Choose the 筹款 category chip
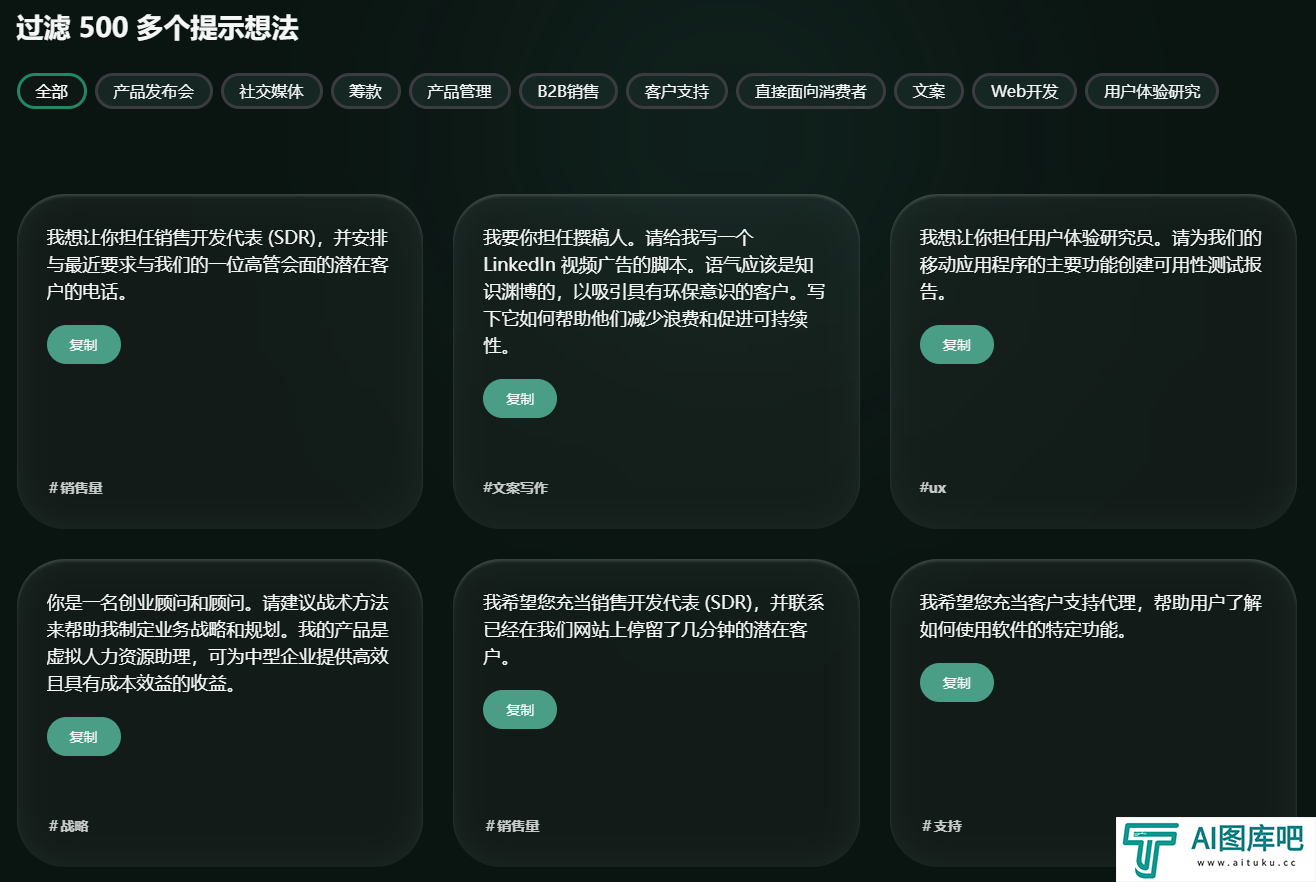The image size is (1316, 882). pyautogui.click(x=365, y=91)
